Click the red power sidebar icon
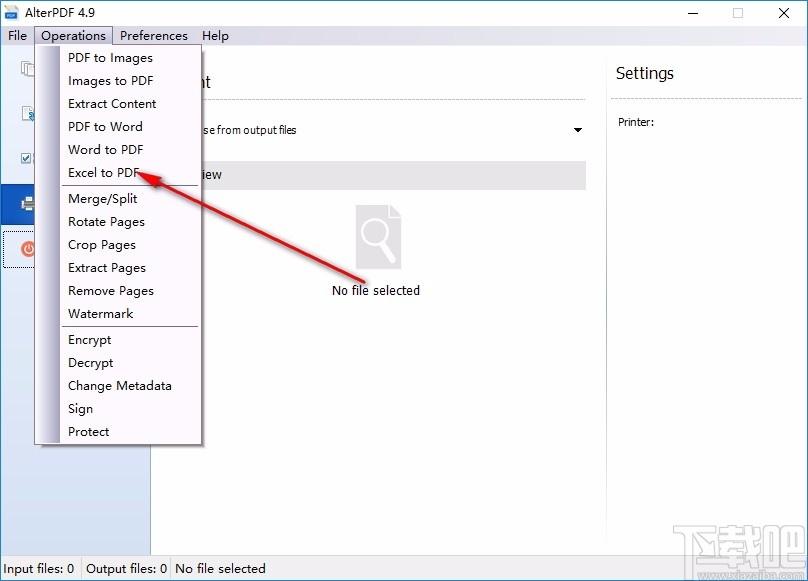Image resolution: width=808 pixels, height=581 pixels. (x=27, y=250)
